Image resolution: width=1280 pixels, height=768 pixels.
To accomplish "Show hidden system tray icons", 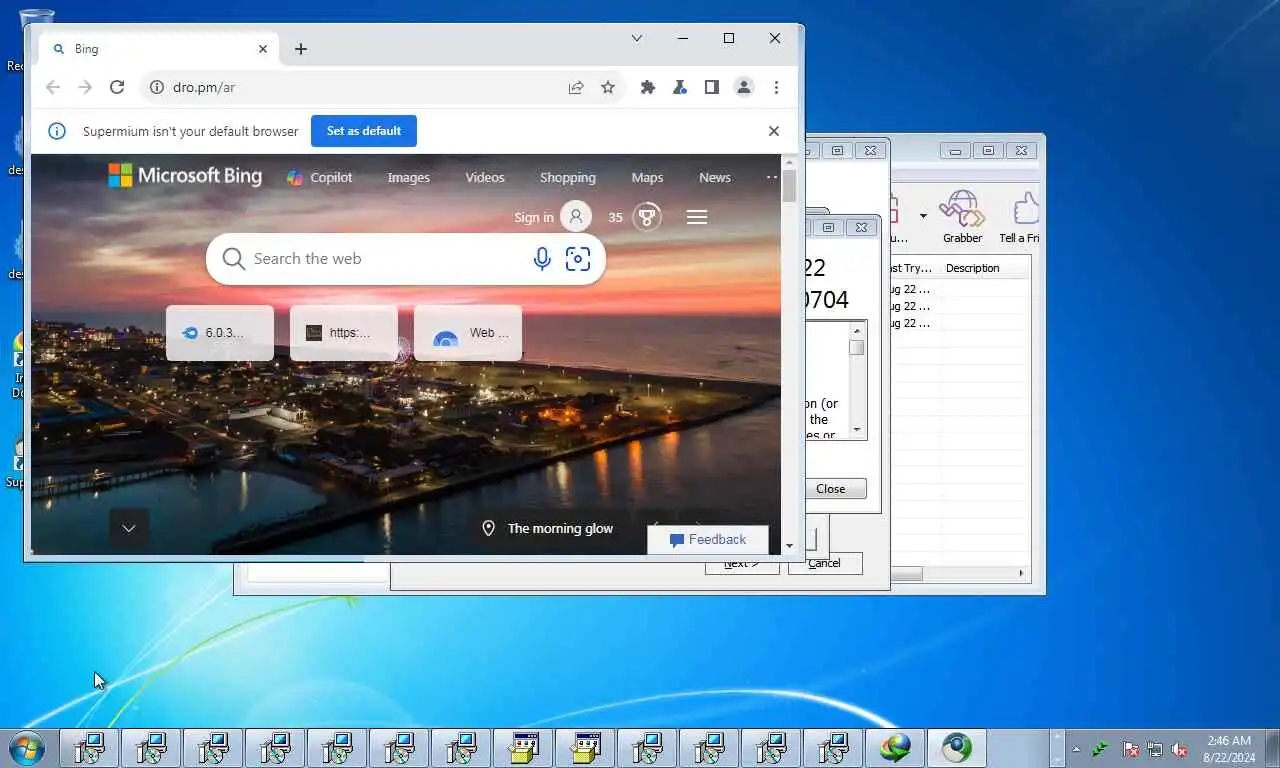I will click(x=1076, y=749).
